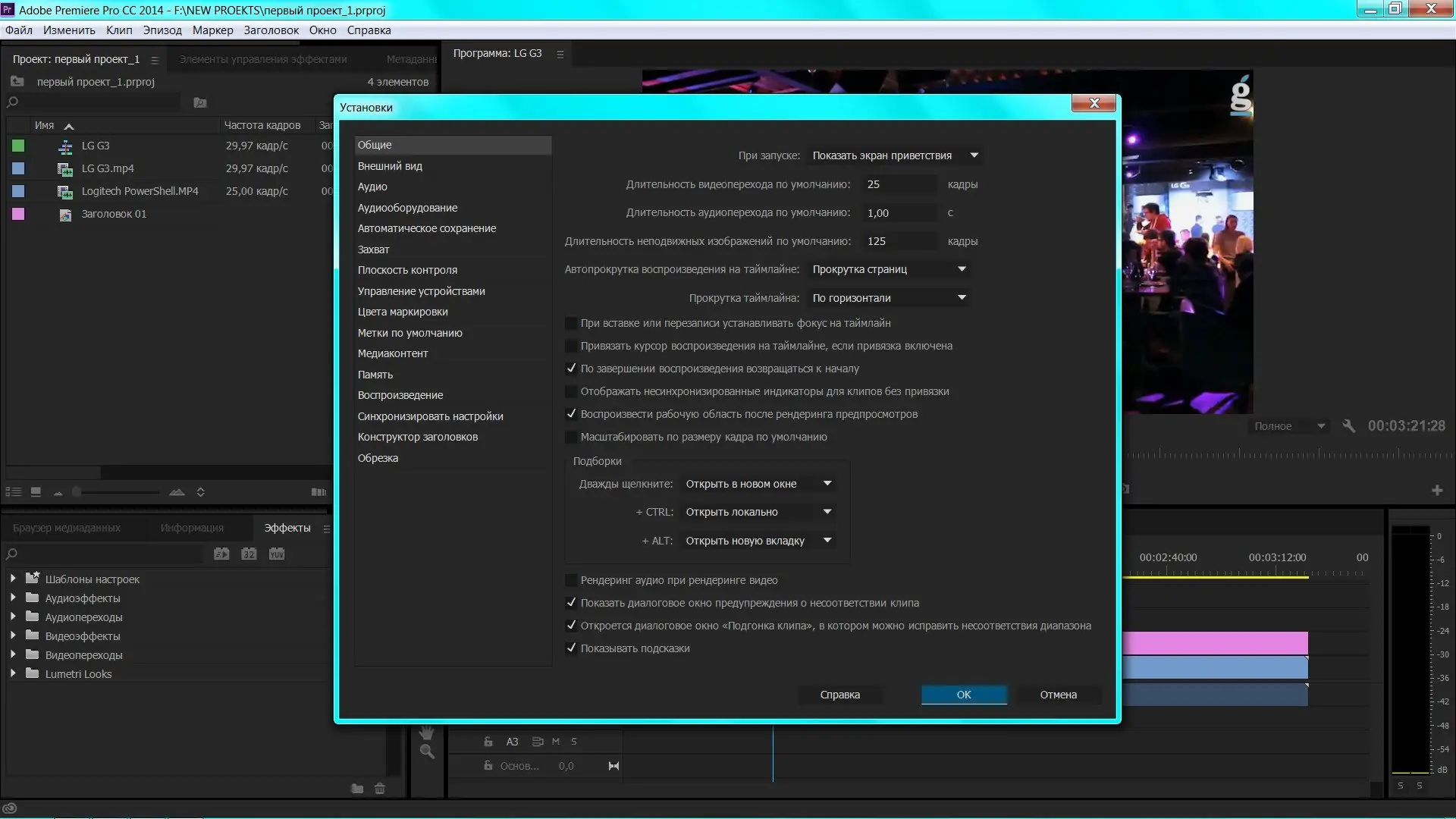
Task: Toggle lock on audio track A3
Action: click(x=488, y=742)
